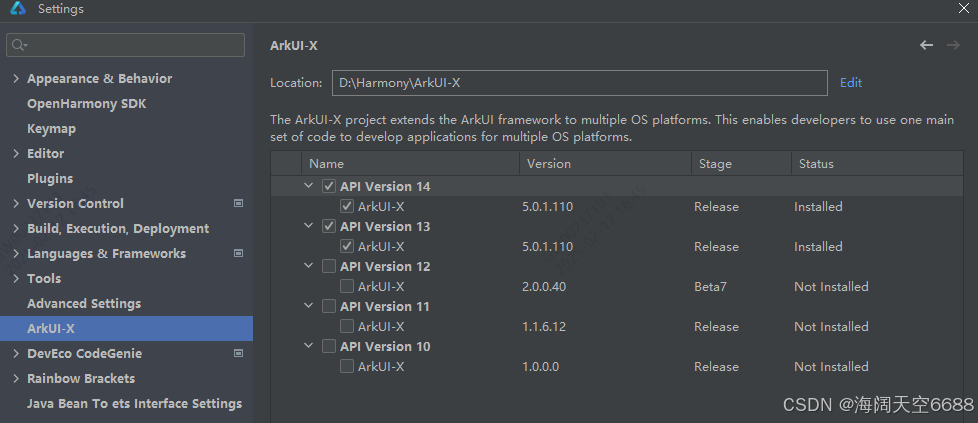Screen dimensions: 978x423
Task: Close the Settings window
Action: 963,7
